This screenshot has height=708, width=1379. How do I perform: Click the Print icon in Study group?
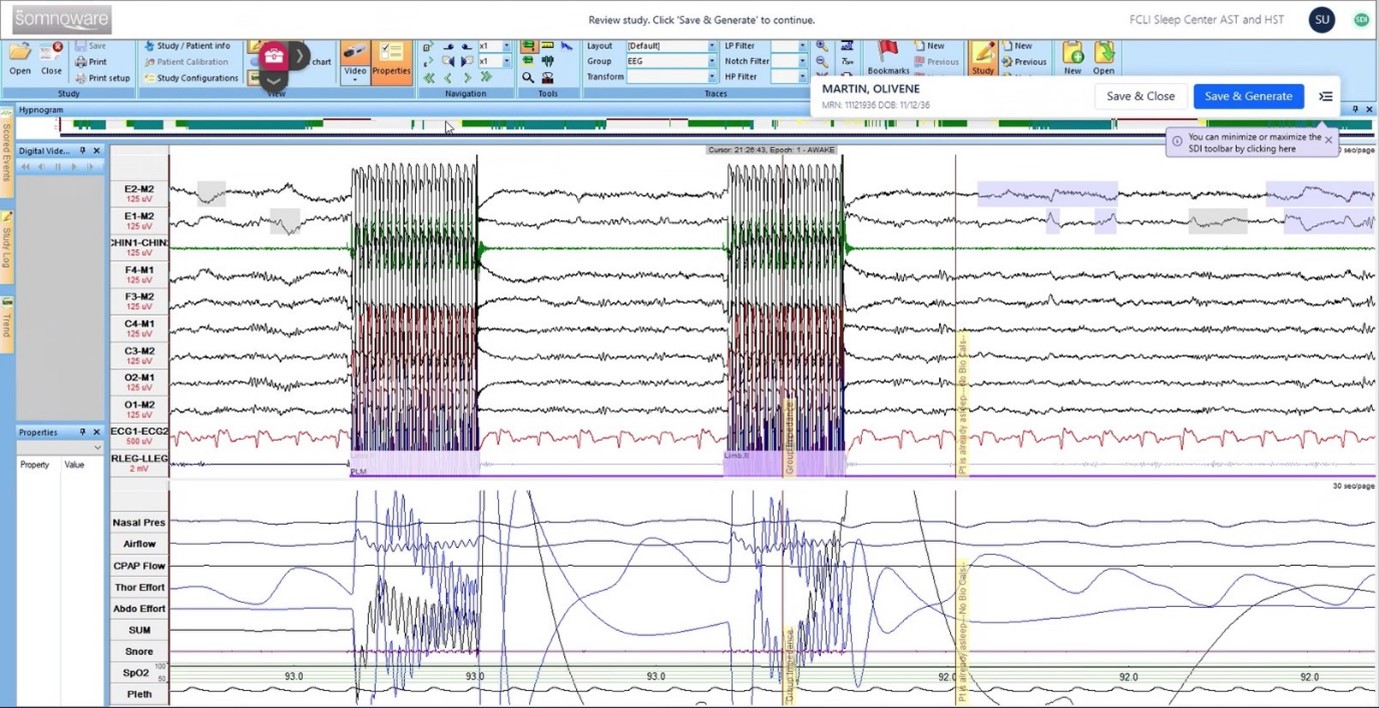[x=90, y=62]
